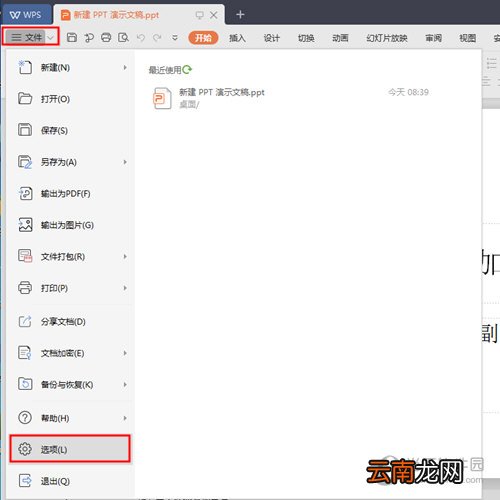This screenshot has height=500, width=500.
Task: Switch to the 审阅 ribbon tab
Action: point(433,38)
